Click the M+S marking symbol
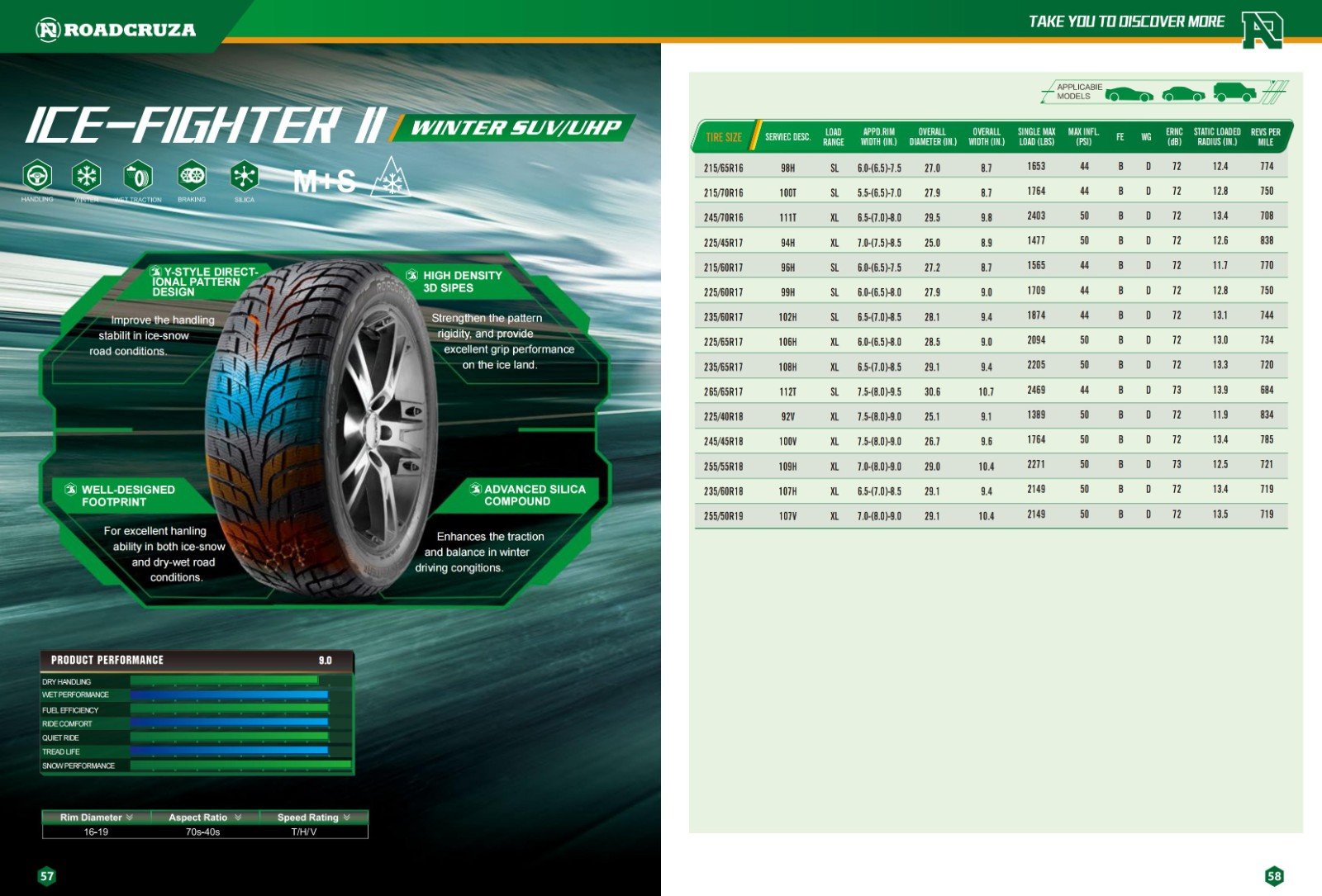The height and width of the screenshot is (896, 1322). coord(325,181)
